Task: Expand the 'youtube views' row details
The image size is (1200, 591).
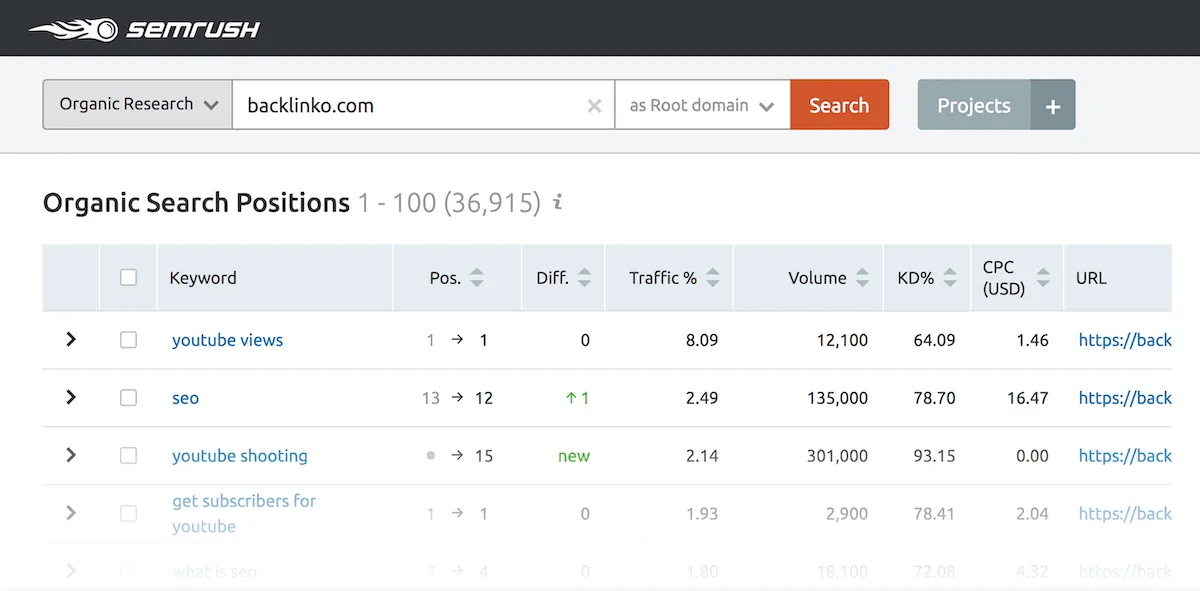Action: click(69, 339)
